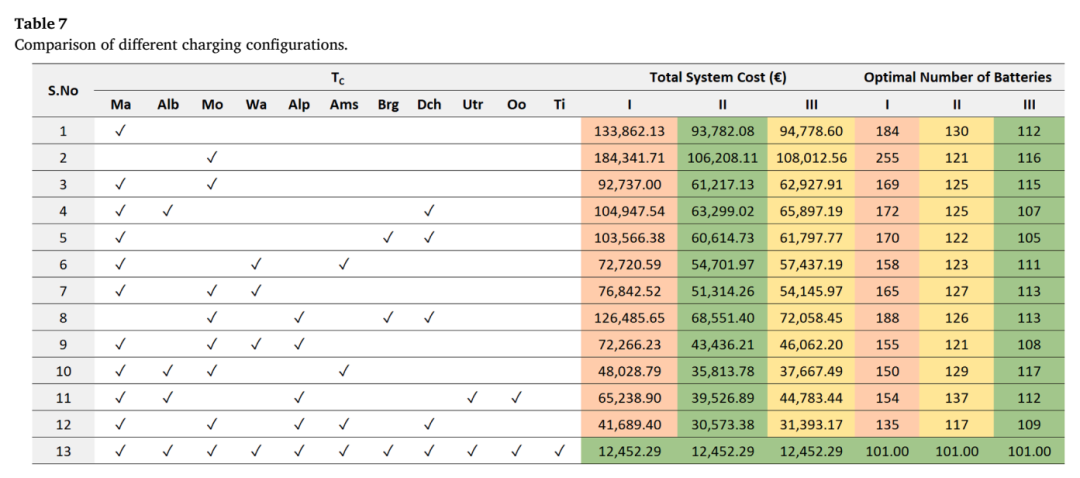
Task: Click the cost value 51,314.26
Action: tap(723, 291)
